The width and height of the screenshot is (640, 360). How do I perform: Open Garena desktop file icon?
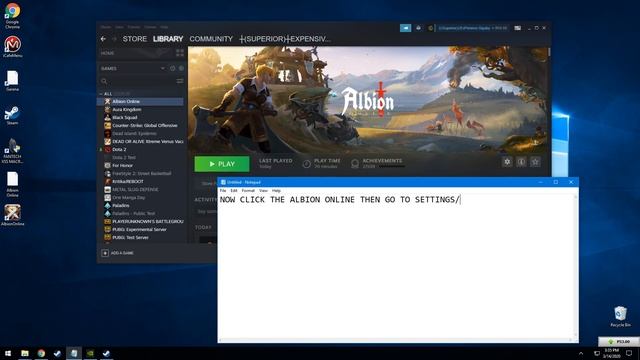coord(12,81)
